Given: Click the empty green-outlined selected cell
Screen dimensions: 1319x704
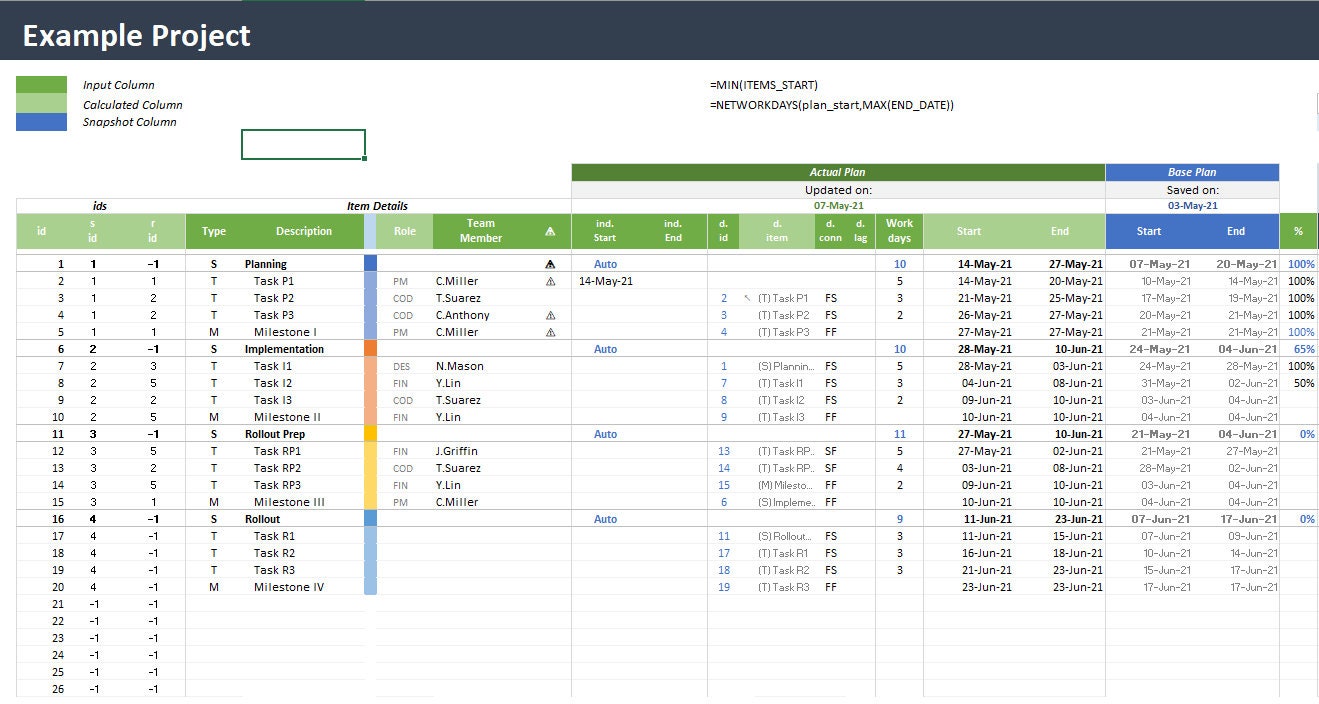Looking at the screenshot, I should [302, 144].
